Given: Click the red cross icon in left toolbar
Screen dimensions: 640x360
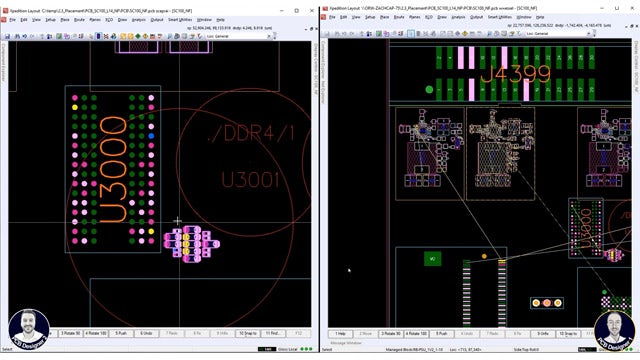Looking at the screenshot, I should [x=106, y=36].
